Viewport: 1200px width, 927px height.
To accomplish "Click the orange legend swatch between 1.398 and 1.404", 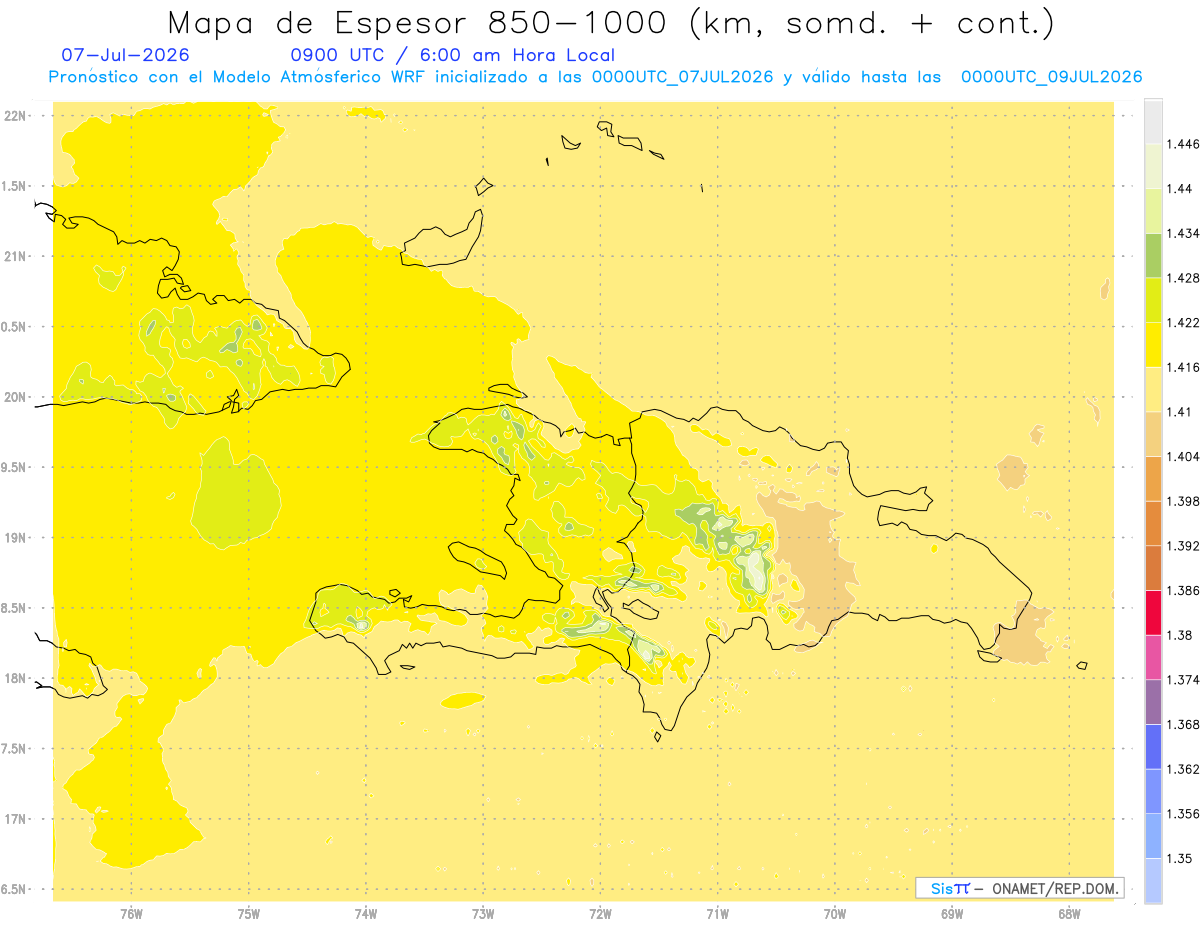I will click(x=1153, y=478).
